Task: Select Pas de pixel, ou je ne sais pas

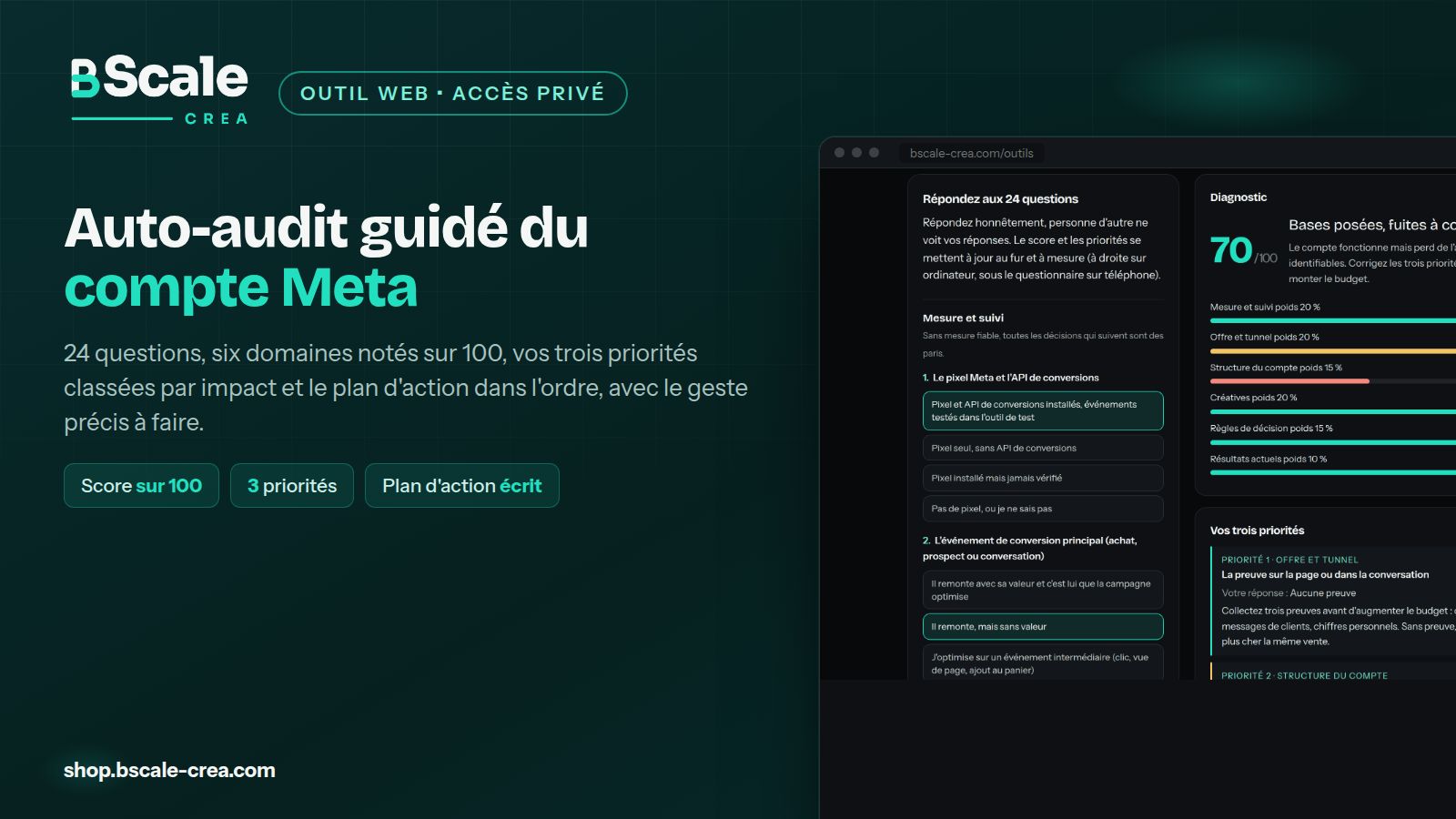Action: coord(1043,509)
